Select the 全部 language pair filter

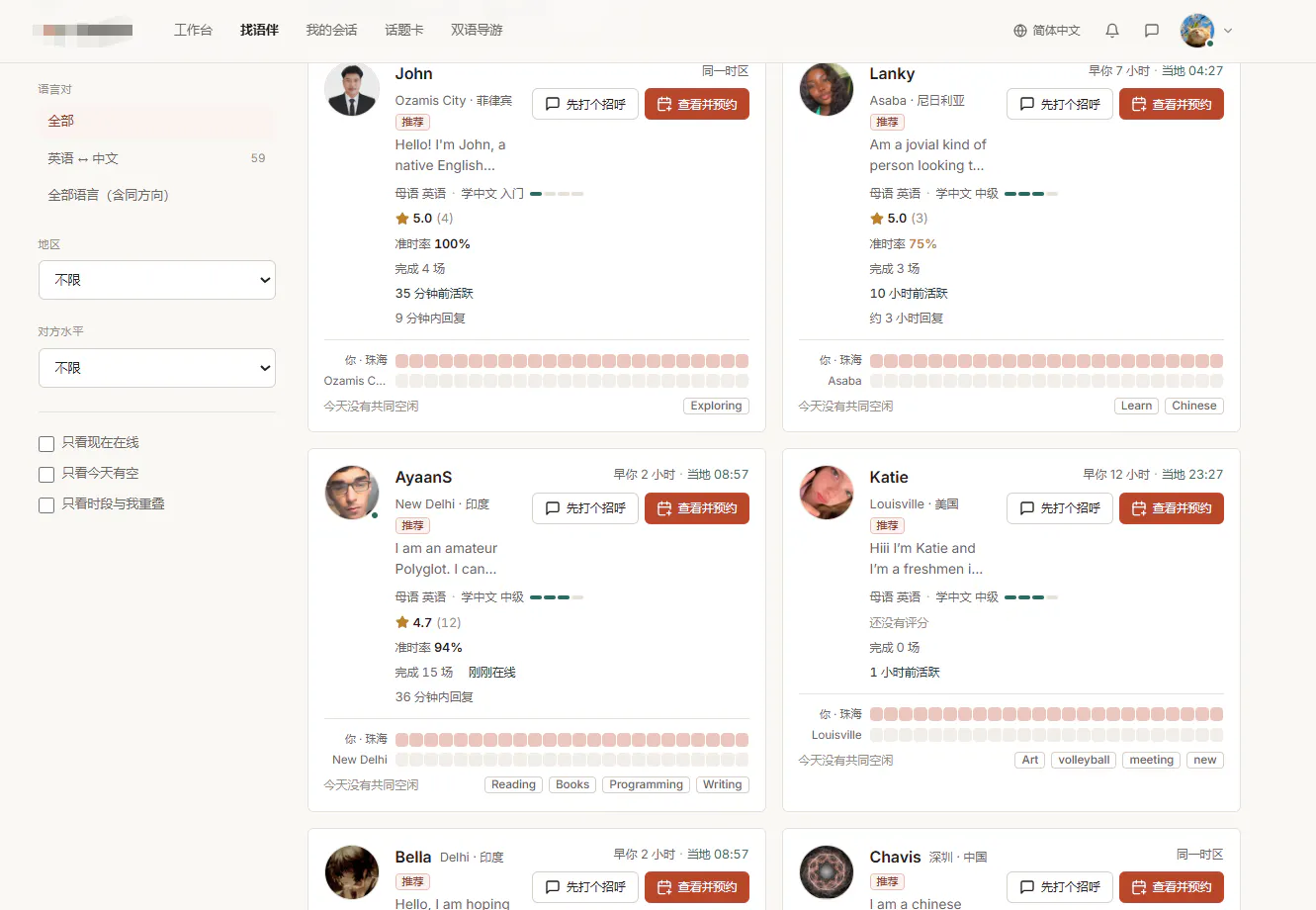pos(156,121)
